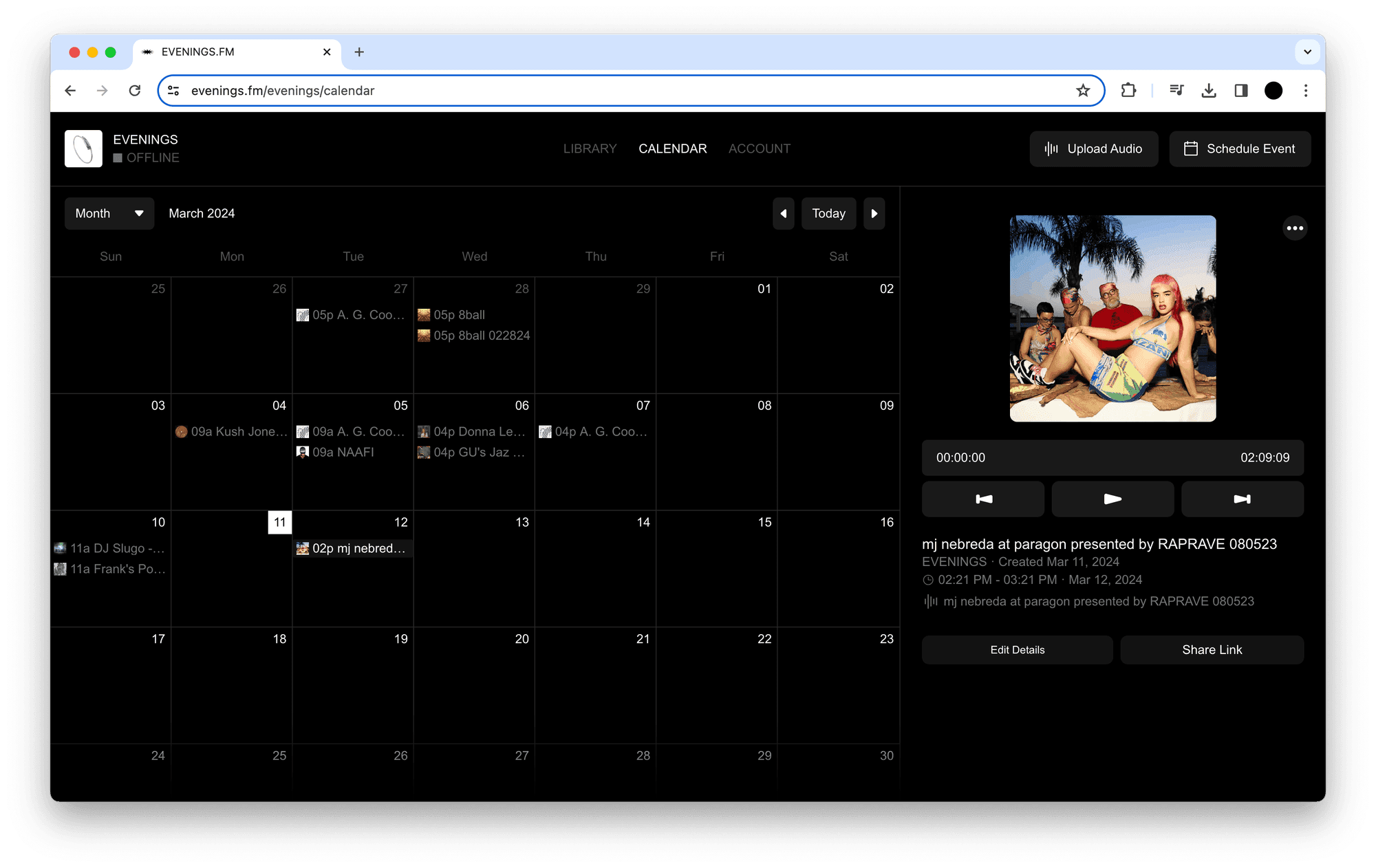Click the mj nebreda event thumbnail icon
This screenshot has width=1376, height=868.
click(x=303, y=548)
